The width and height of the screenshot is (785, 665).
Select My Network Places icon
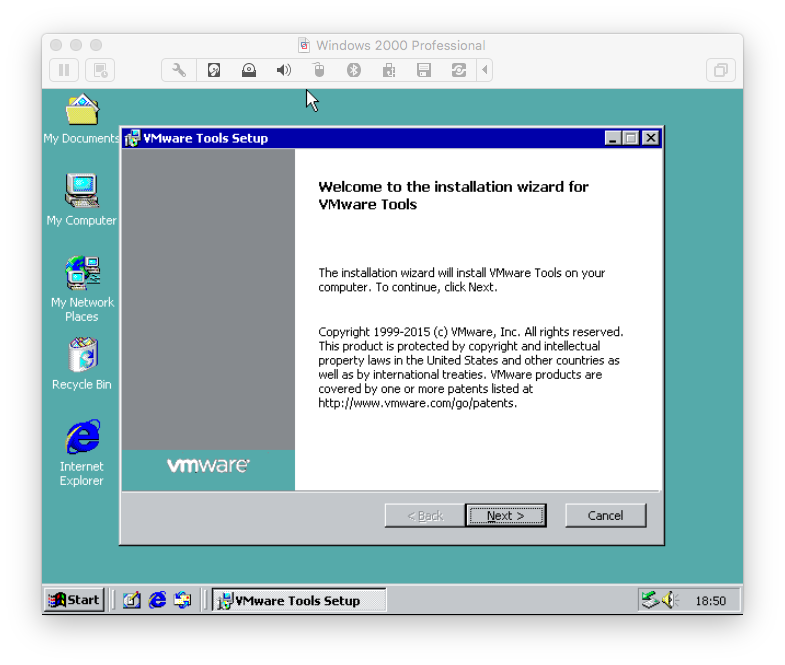[82, 289]
